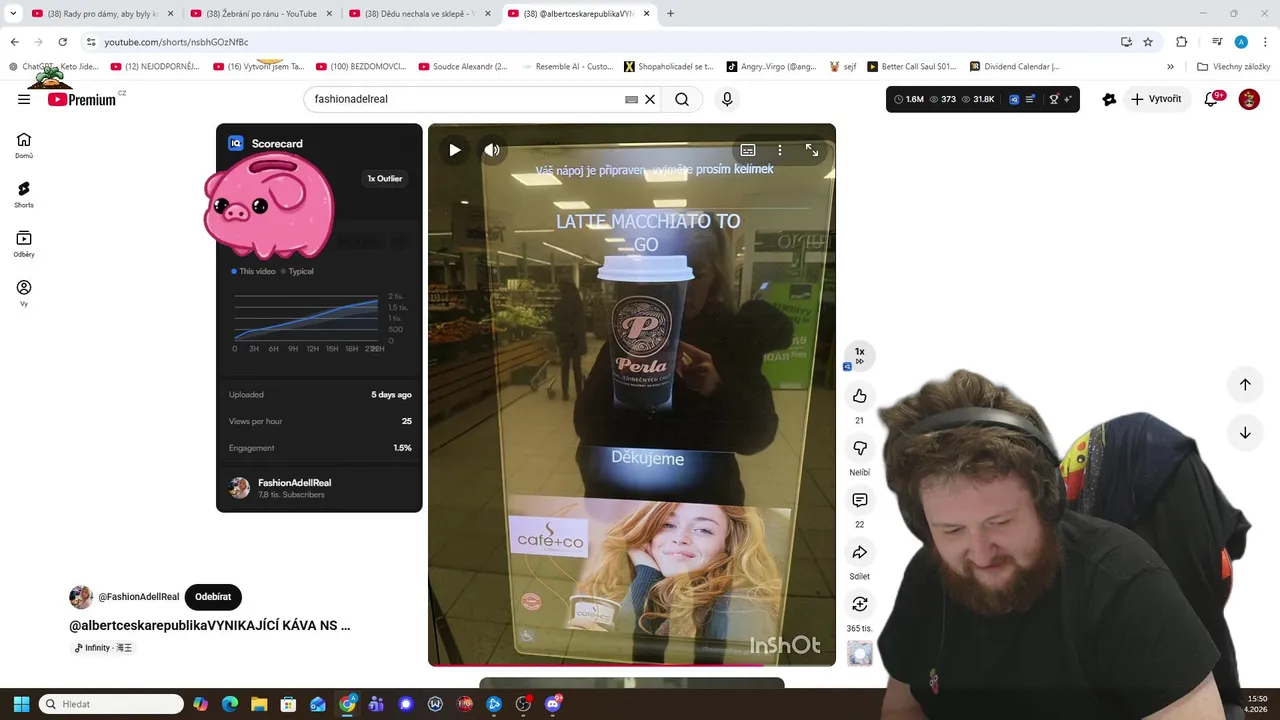This screenshot has width=1280, height=720.
Task: Open File Explorer from taskbar
Action: (259, 704)
